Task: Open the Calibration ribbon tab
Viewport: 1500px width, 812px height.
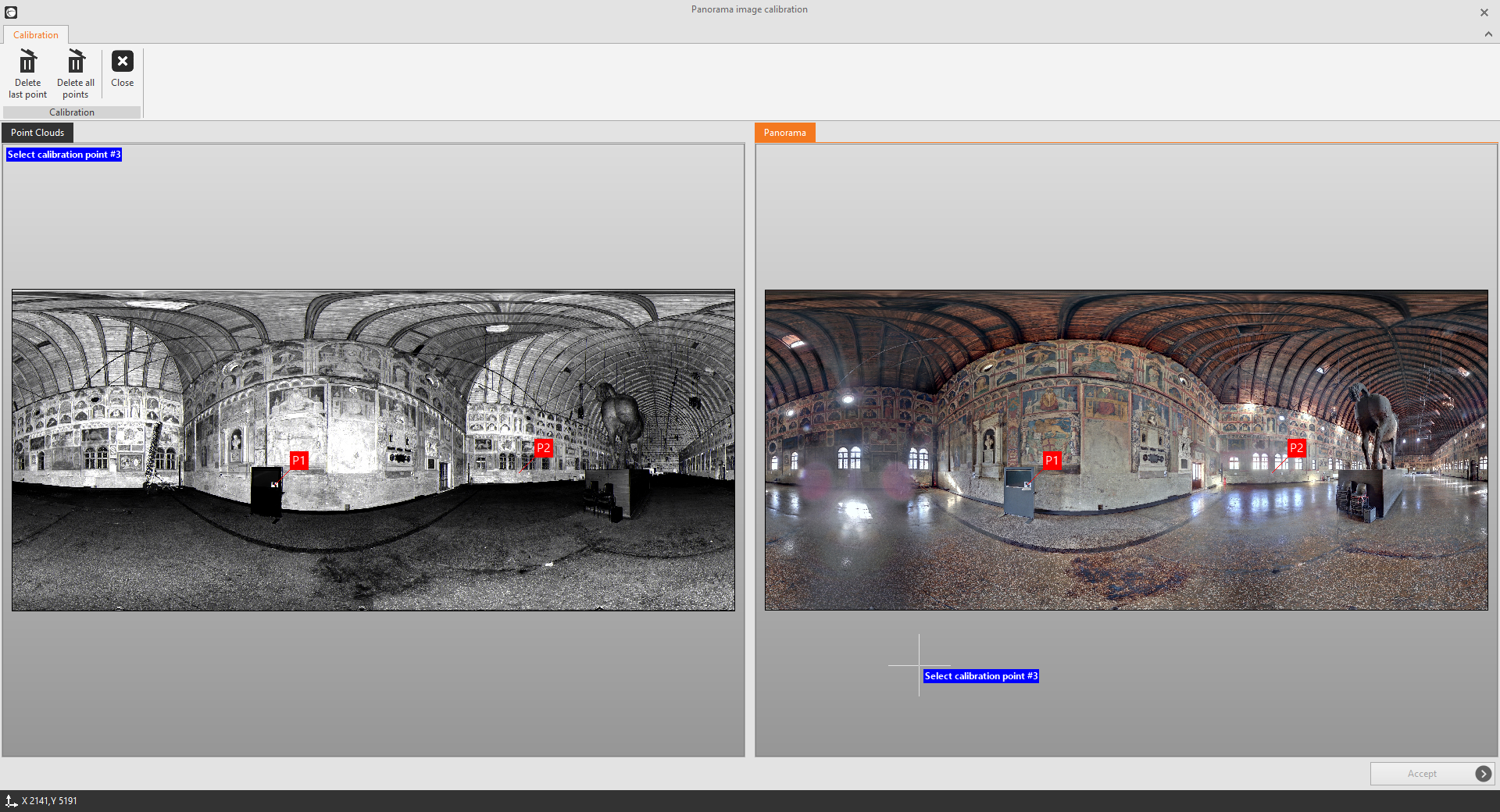Action: point(36,35)
